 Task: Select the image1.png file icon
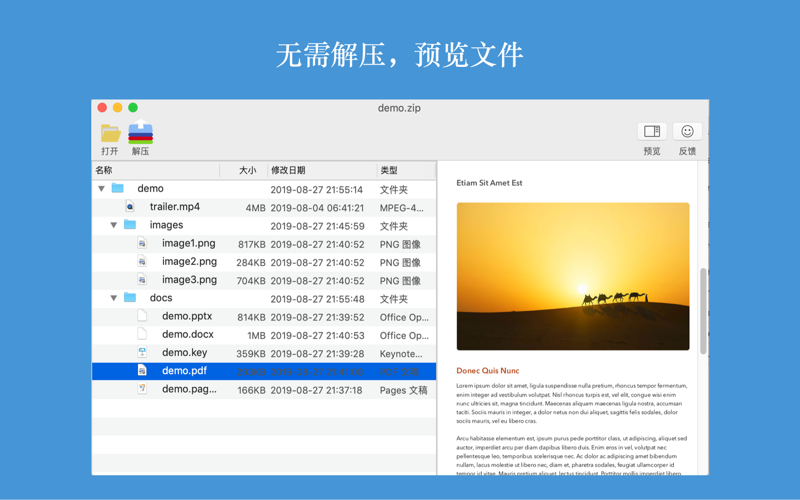coord(142,244)
